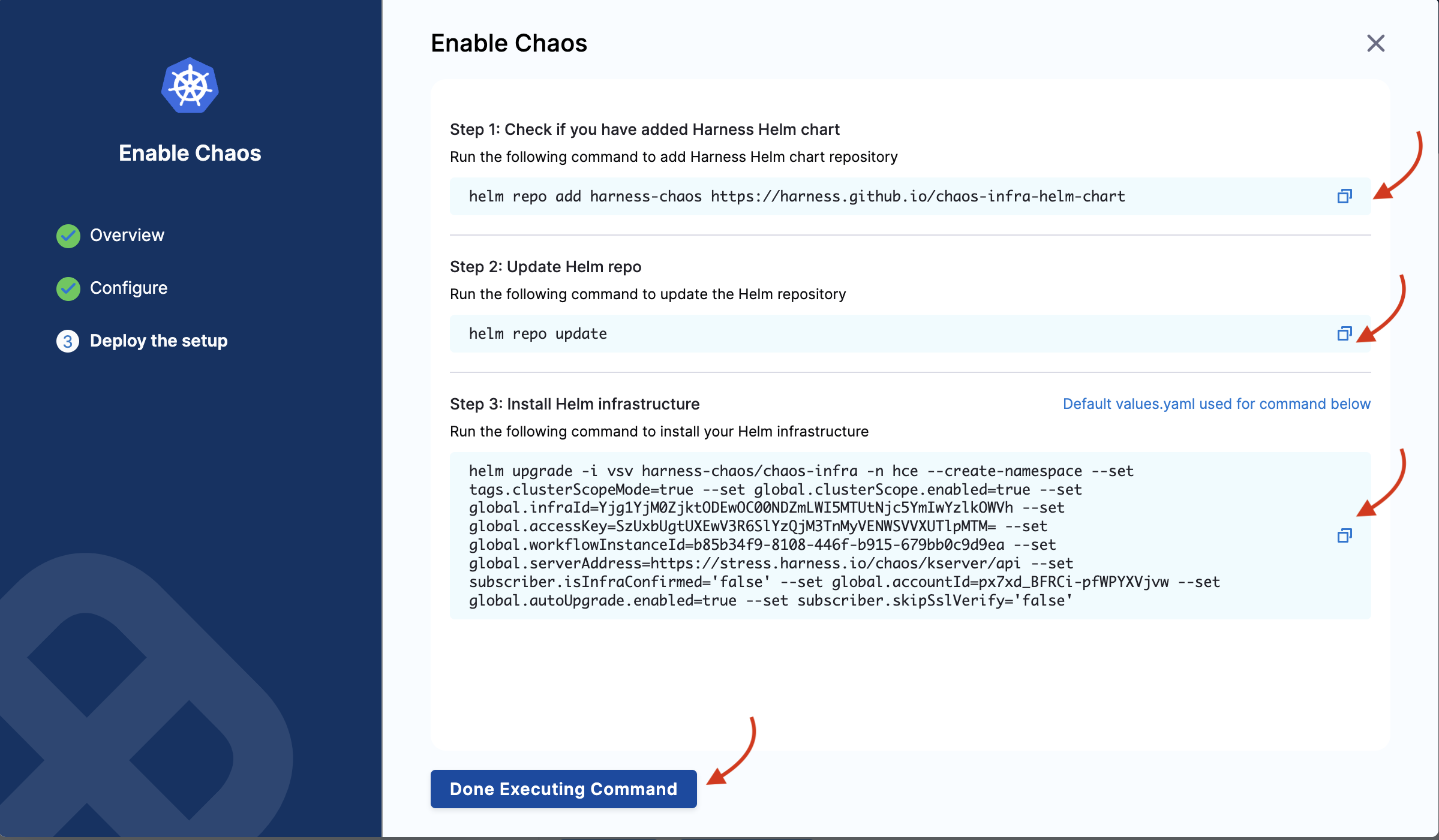The width and height of the screenshot is (1439, 840).
Task: Click the helm repo add command text
Action: [797, 196]
